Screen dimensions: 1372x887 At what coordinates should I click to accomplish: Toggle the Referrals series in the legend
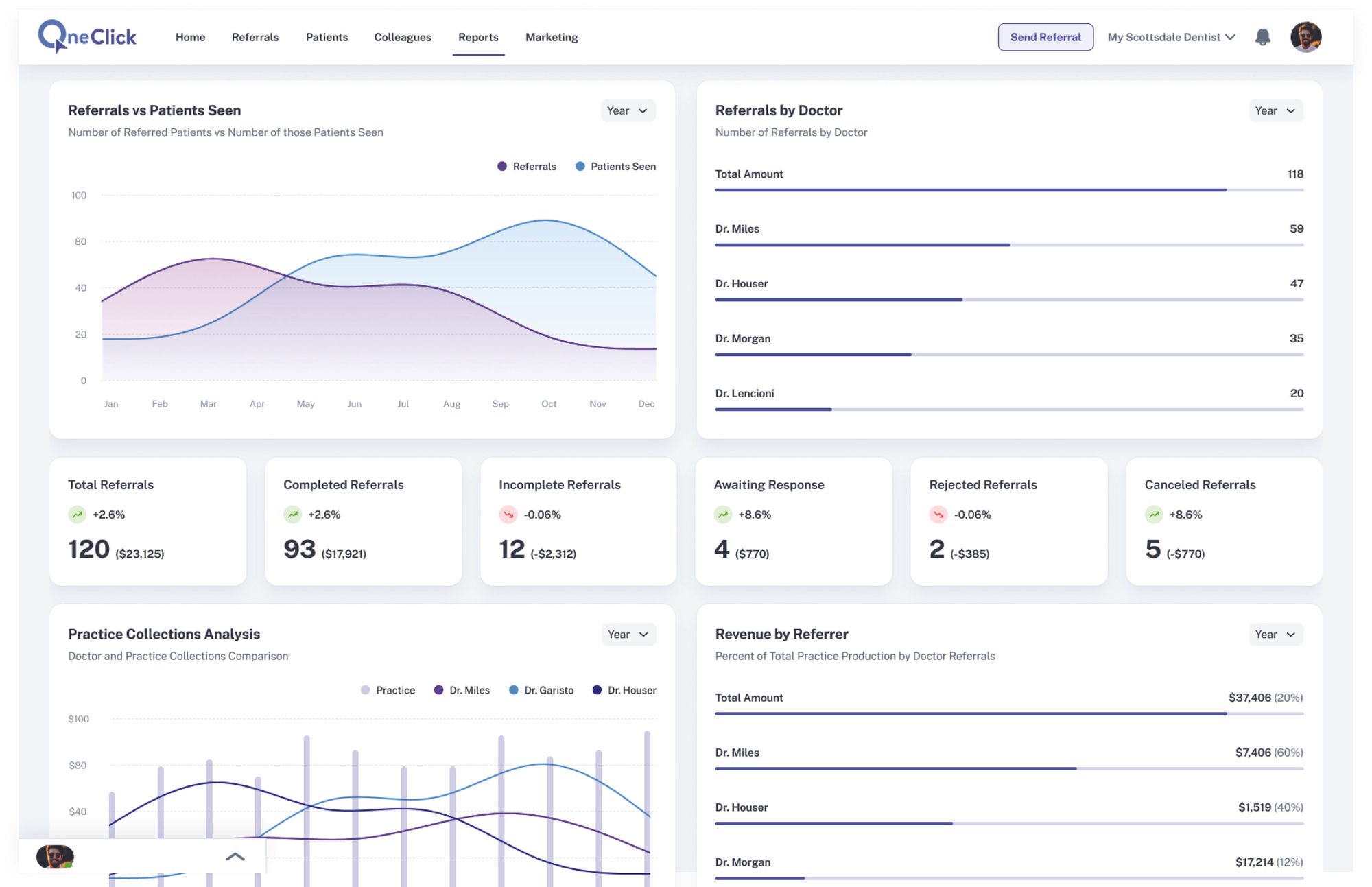(x=528, y=166)
